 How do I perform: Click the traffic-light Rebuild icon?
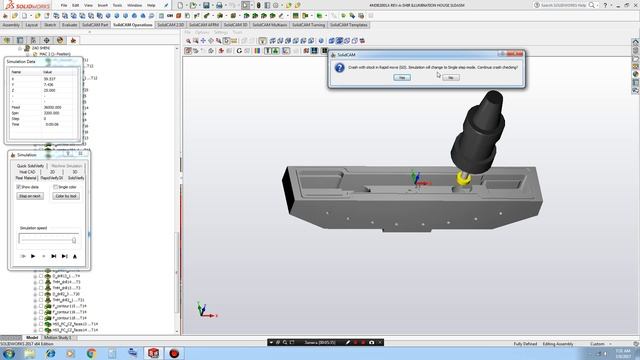click(258, 5)
